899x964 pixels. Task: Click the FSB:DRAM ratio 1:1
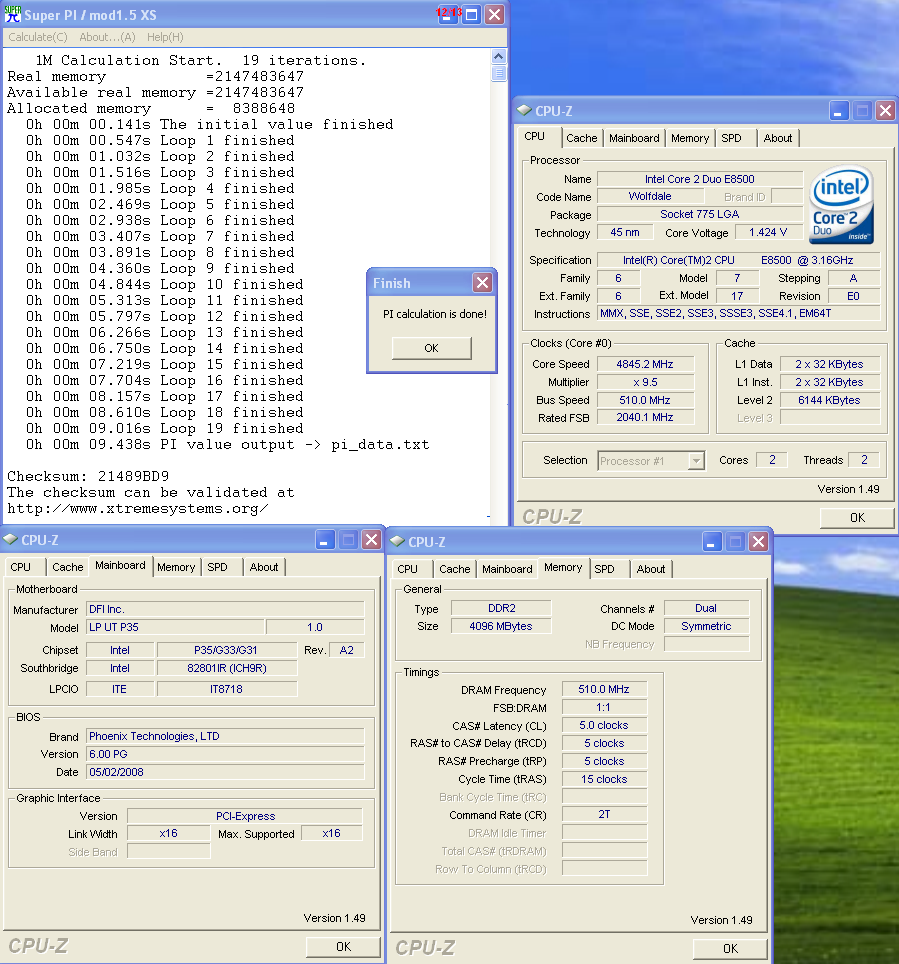(x=604, y=708)
